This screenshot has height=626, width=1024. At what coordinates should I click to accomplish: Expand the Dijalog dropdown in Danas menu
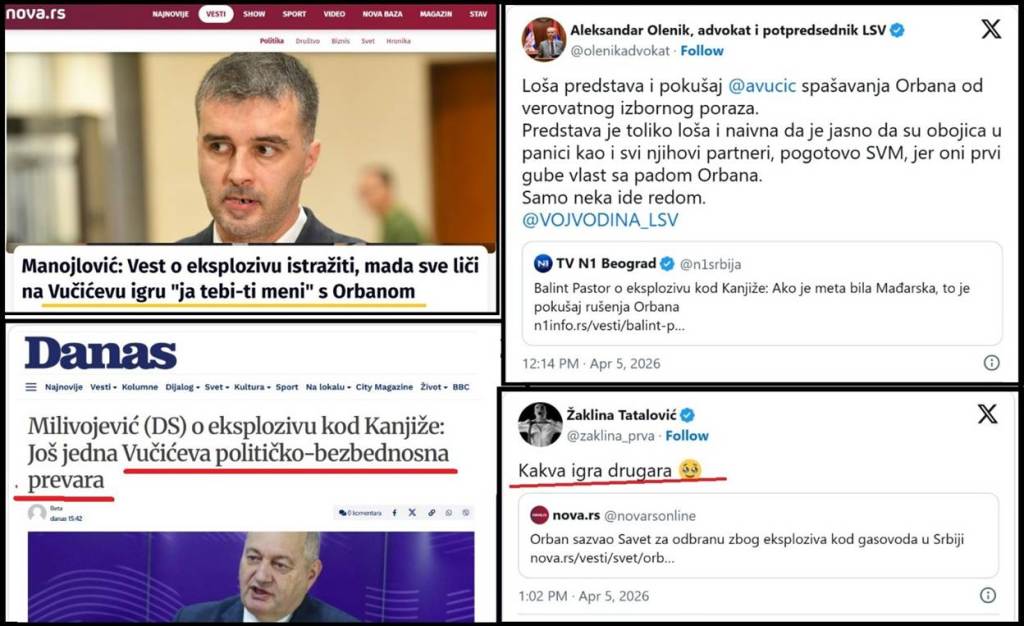[x=182, y=387]
